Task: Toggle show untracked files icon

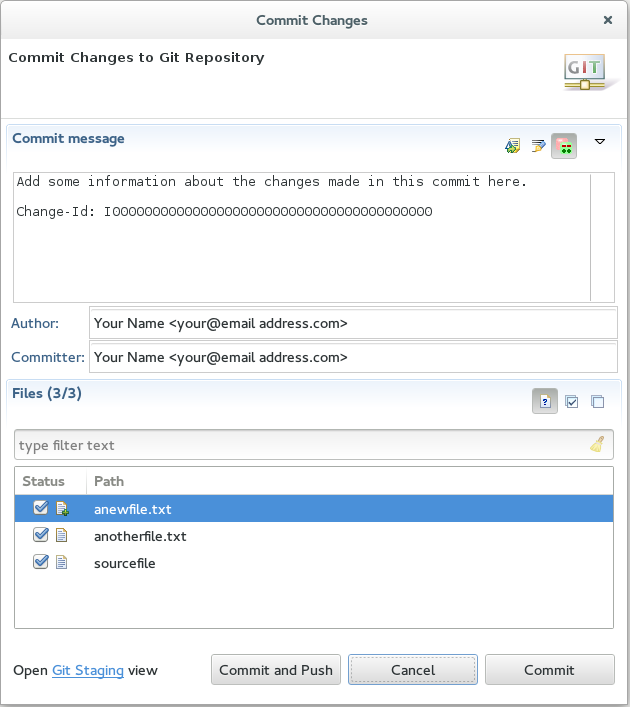Action: click(x=545, y=401)
